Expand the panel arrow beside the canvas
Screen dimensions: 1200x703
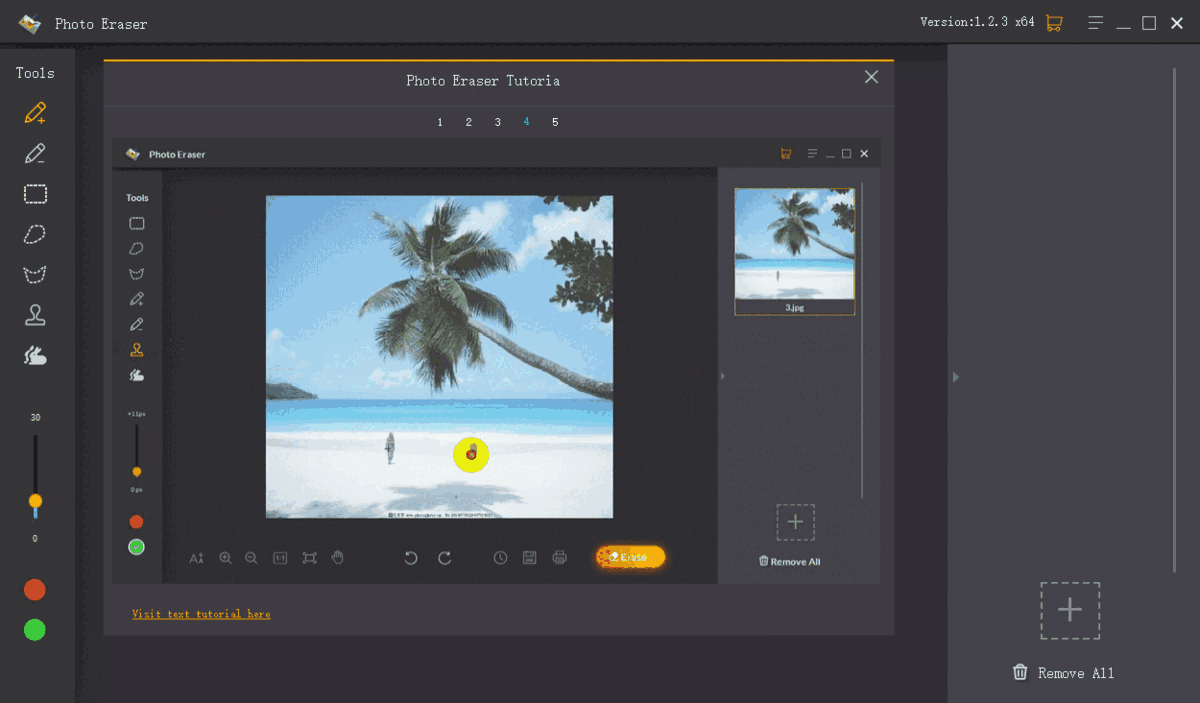[x=722, y=377]
